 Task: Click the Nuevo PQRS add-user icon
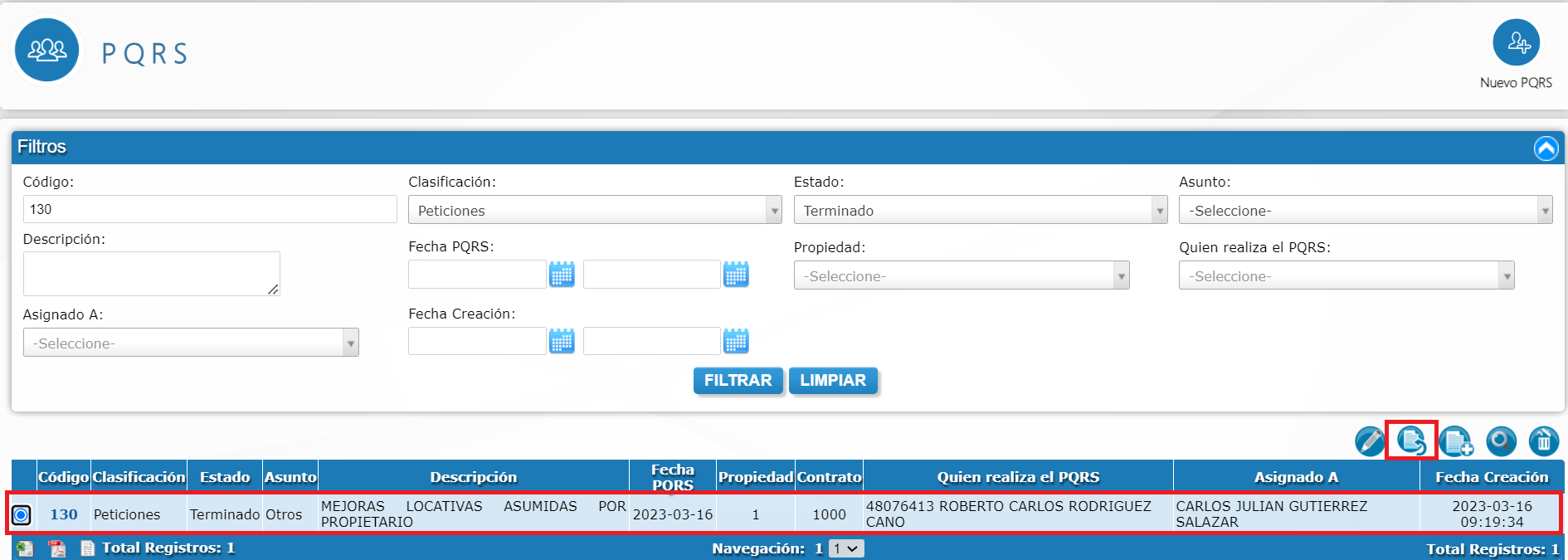(x=1516, y=42)
